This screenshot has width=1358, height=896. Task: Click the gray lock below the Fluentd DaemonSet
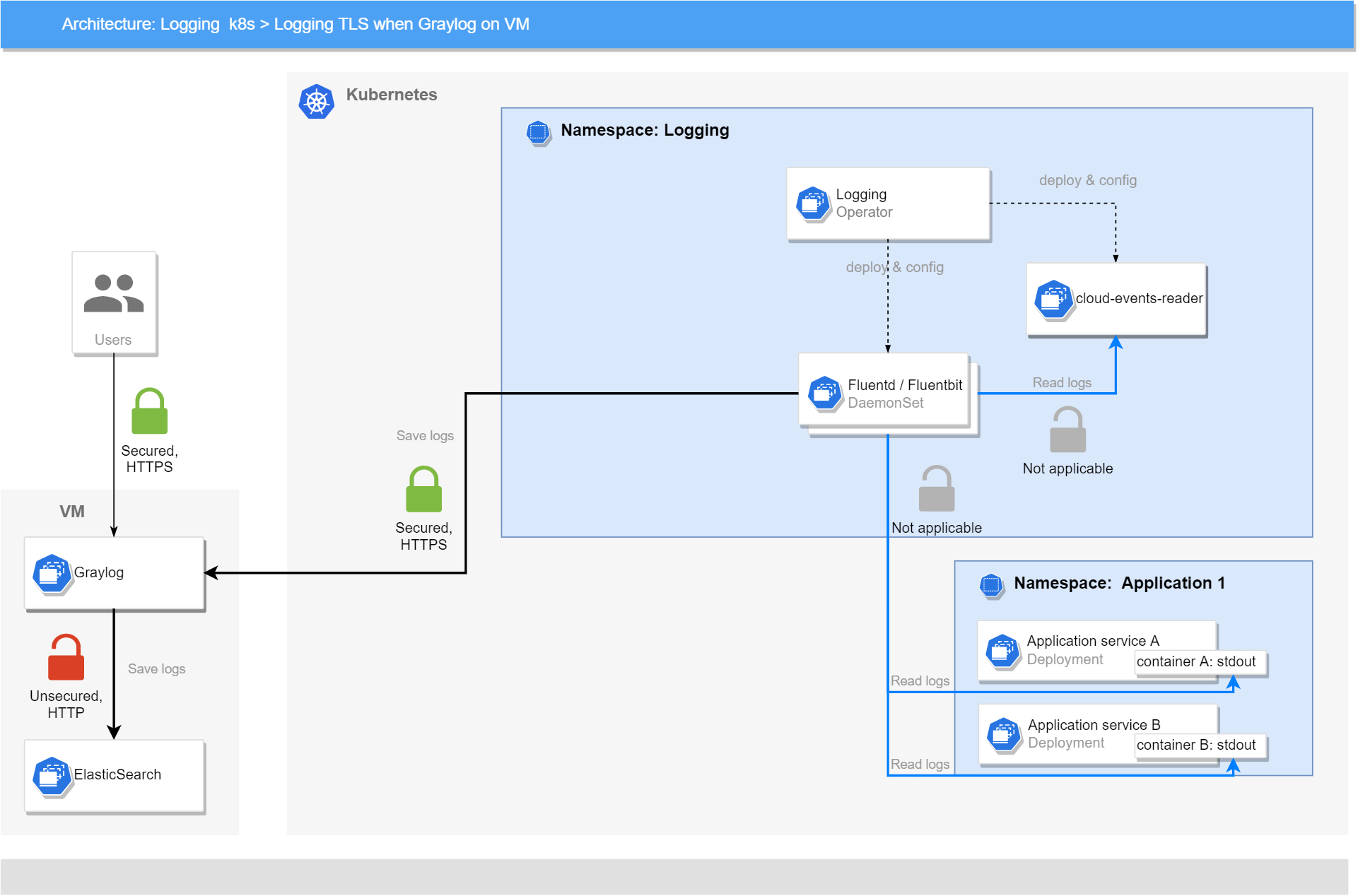[x=936, y=488]
